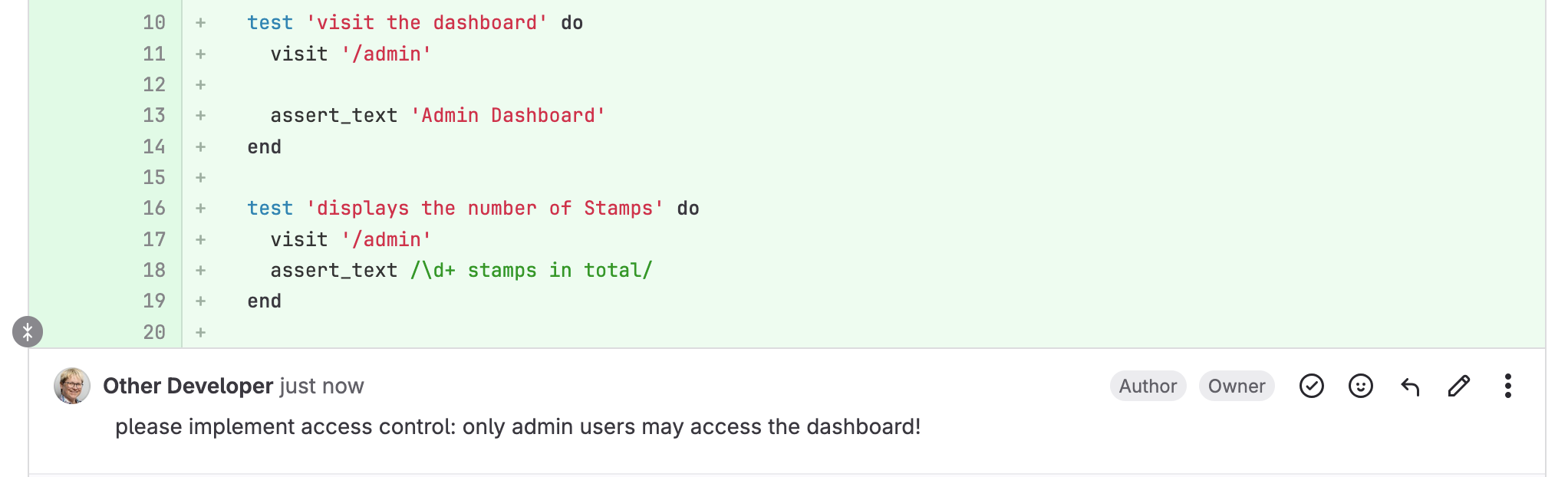The height and width of the screenshot is (477, 1568).
Task: Reply to Other Developer's comment
Action: pyautogui.click(x=1410, y=386)
